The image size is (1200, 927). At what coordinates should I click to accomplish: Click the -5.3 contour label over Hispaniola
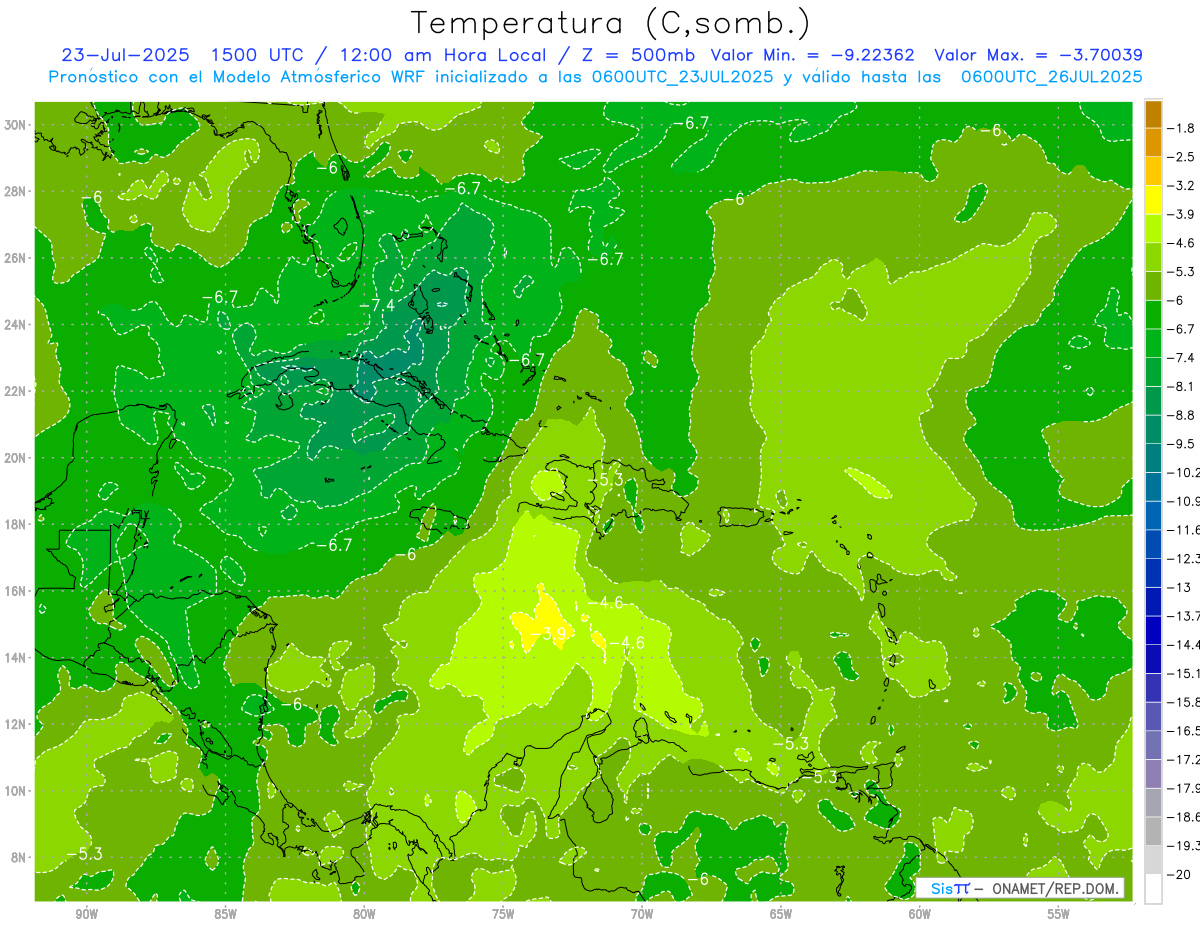(x=606, y=480)
